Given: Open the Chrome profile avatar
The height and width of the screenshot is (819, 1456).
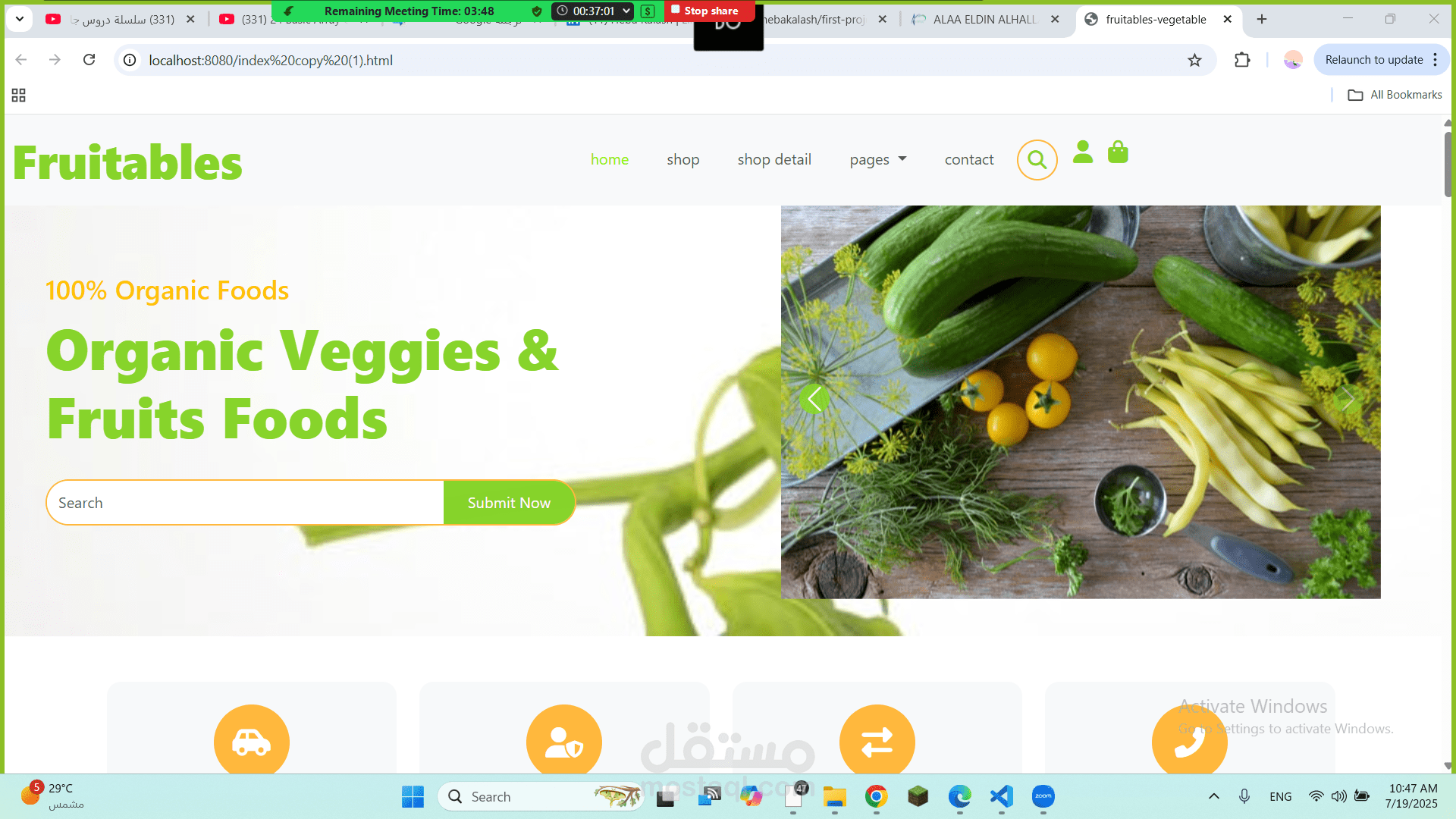Looking at the screenshot, I should [x=1293, y=60].
